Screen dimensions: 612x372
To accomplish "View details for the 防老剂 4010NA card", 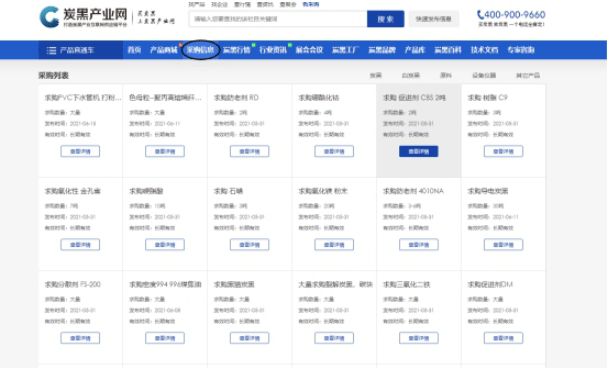I will 418,244.
